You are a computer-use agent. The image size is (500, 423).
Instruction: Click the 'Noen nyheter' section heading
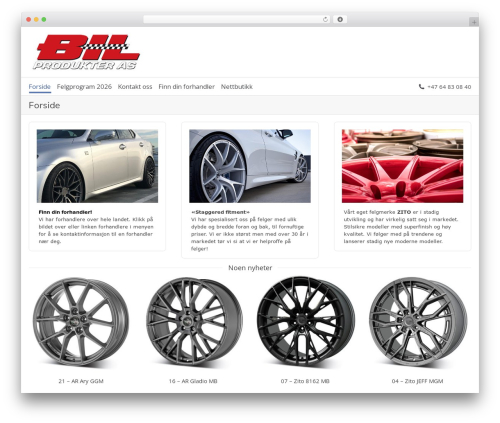coord(250,268)
